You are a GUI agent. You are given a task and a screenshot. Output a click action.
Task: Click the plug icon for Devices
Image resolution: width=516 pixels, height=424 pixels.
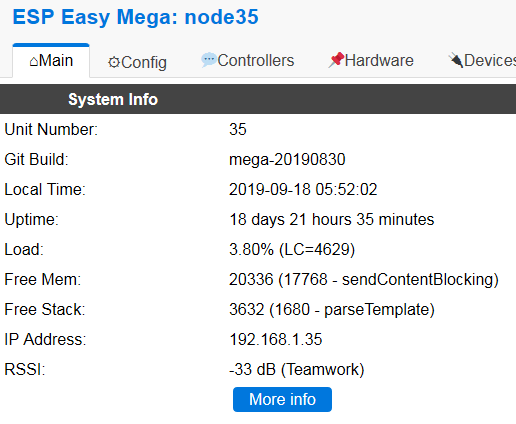[x=456, y=60]
